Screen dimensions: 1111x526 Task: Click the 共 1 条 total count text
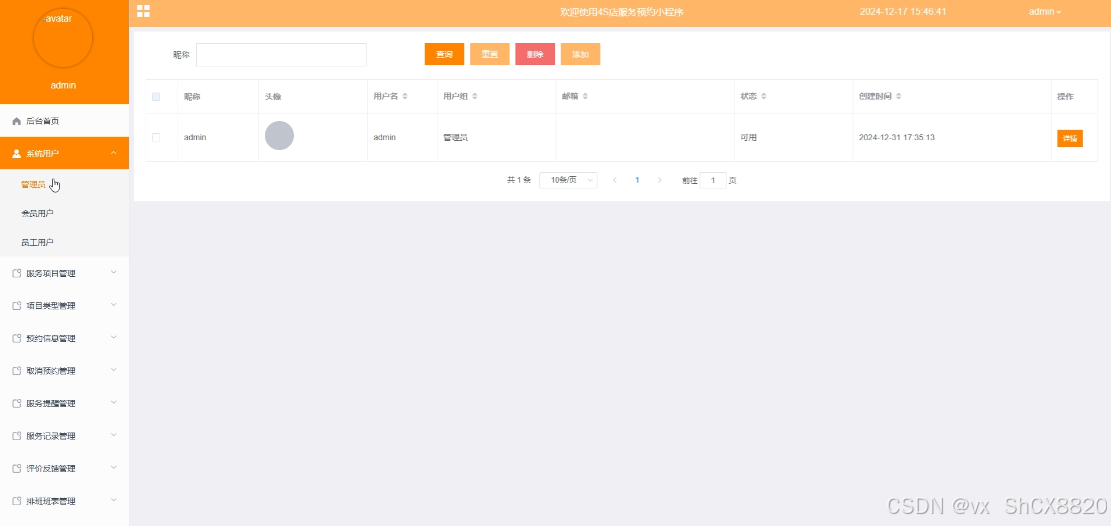(519, 180)
